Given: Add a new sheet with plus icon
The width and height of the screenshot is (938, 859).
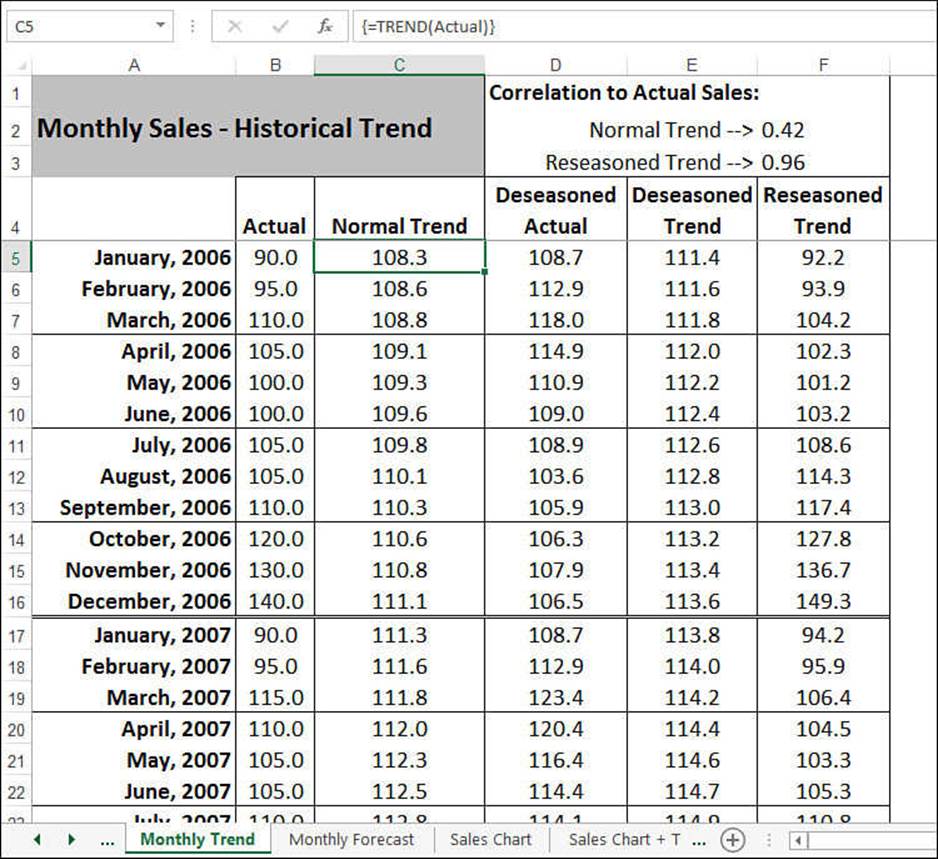Looking at the screenshot, I should tap(732, 839).
